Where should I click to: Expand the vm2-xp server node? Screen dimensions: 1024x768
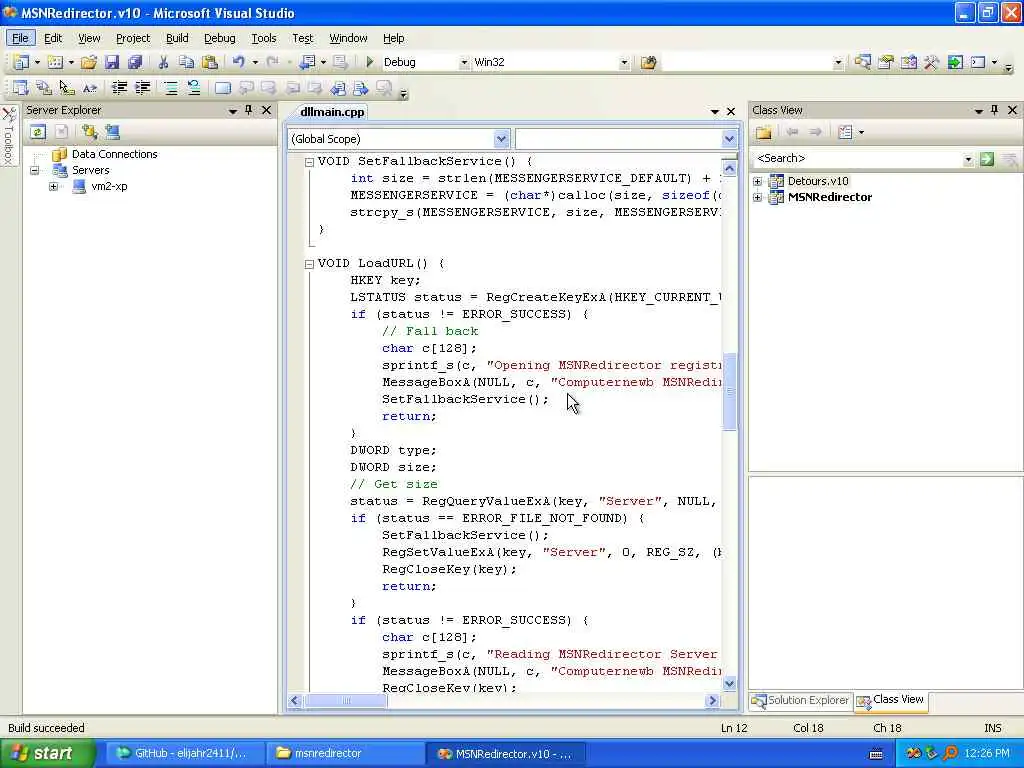pyautogui.click(x=54, y=187)
